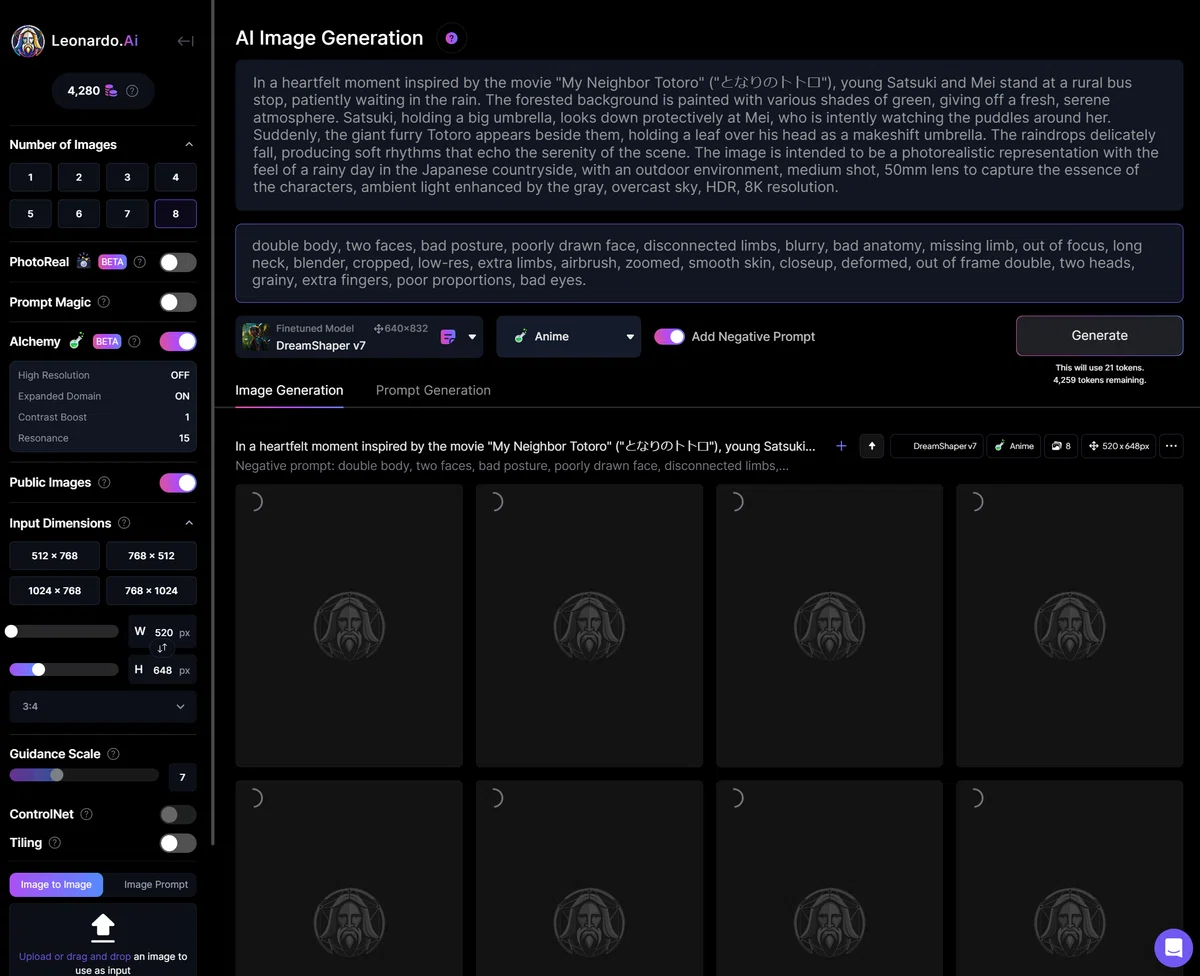Open the Anime style dropdown
1200x976 pixels.
(x=569, y=337)
